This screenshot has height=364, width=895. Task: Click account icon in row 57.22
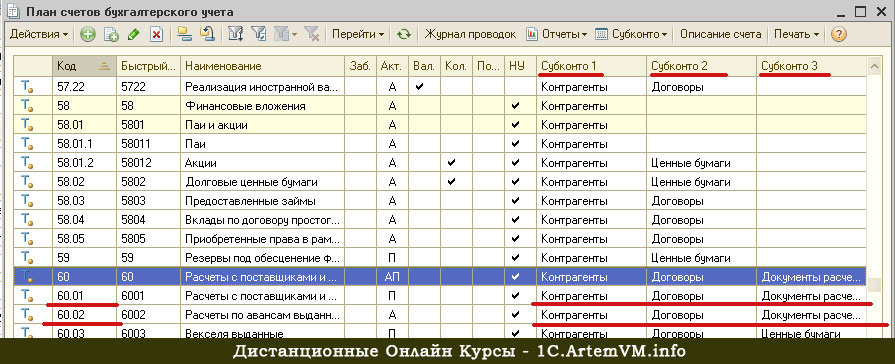click(26, 87)
